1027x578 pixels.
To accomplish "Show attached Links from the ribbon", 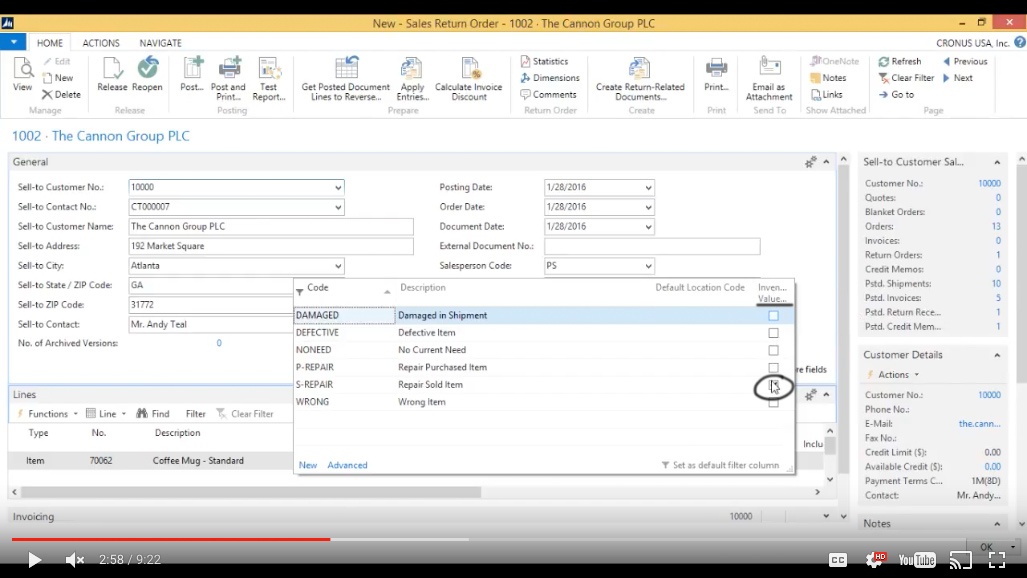I will tap(827, 94).
